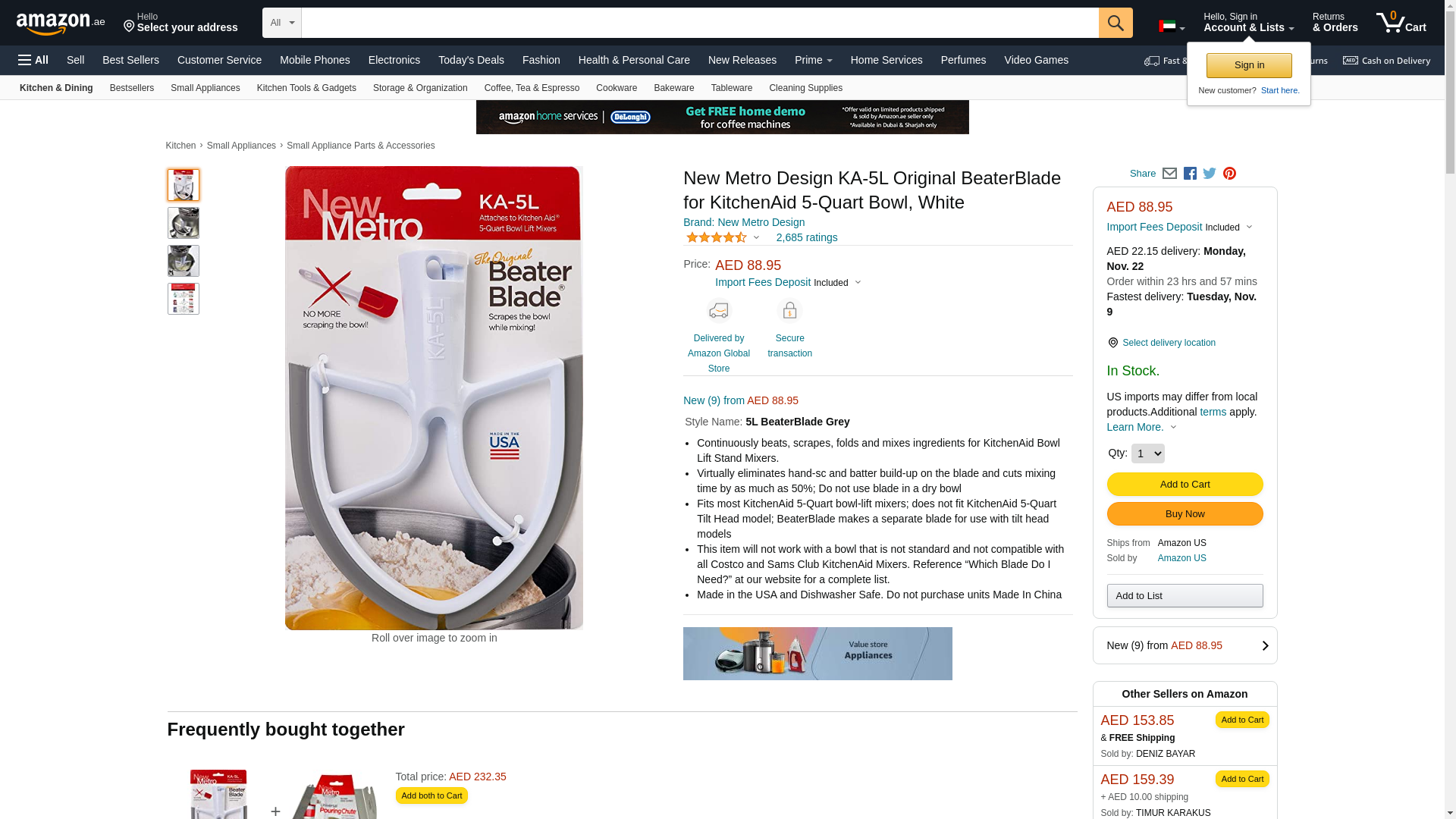This screenshot has width=1456, height=819.
Task: Open the country flag selector
Action: [x=1172, y=27]
